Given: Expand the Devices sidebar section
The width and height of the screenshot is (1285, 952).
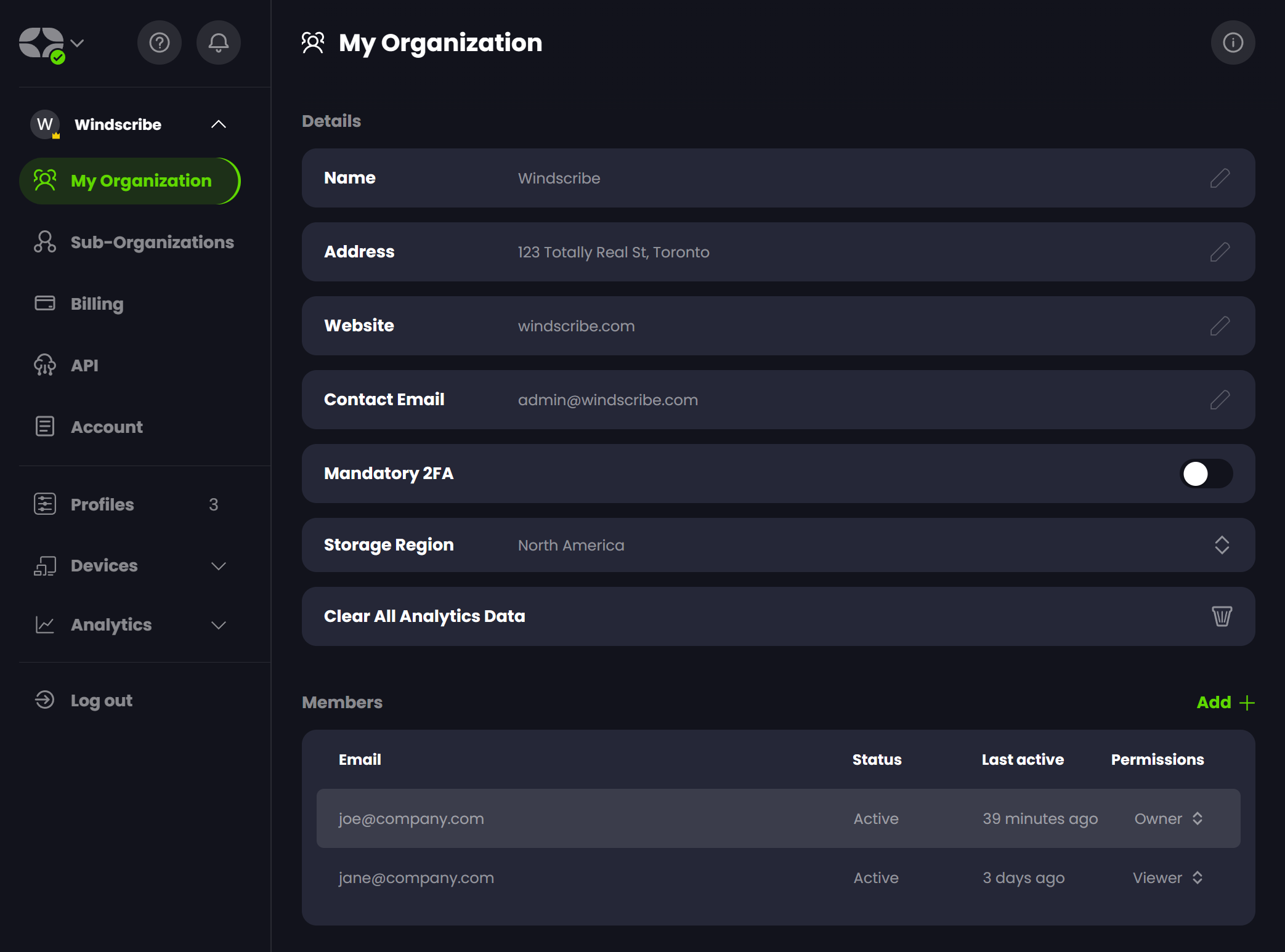Looking at the screenshot, I should (x=218, y=566).
